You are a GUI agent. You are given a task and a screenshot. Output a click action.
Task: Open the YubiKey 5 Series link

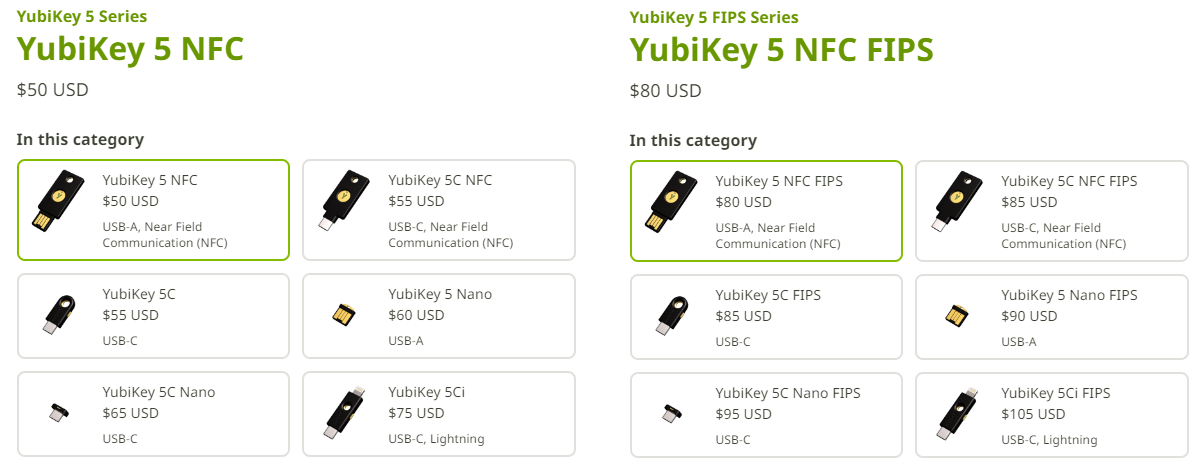pyautogui.click(x=82, y=17)
